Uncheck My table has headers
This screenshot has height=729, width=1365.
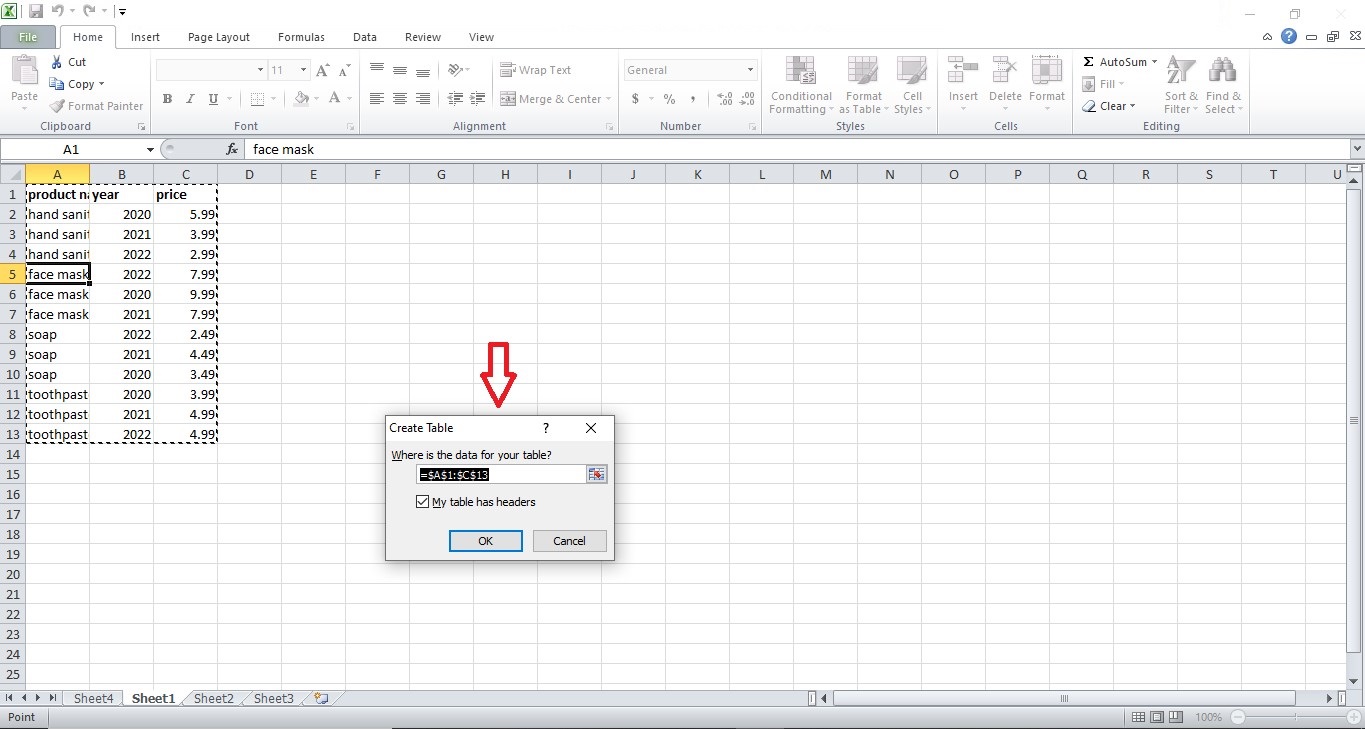pos(423,501)
